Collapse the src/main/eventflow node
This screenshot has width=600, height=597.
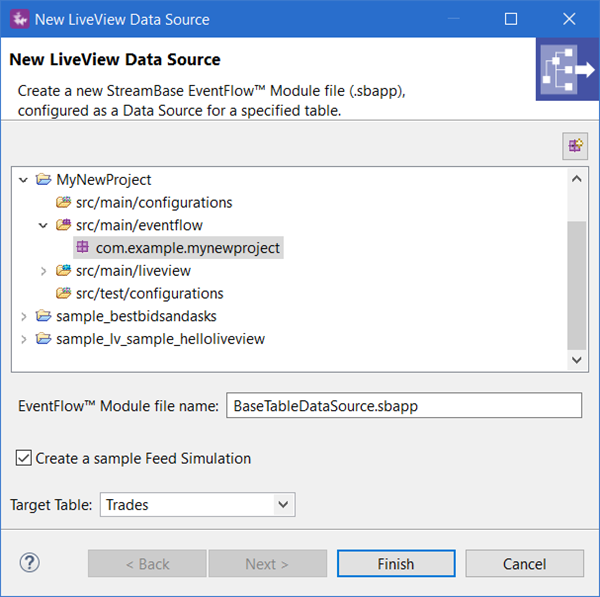click(43, 225)
